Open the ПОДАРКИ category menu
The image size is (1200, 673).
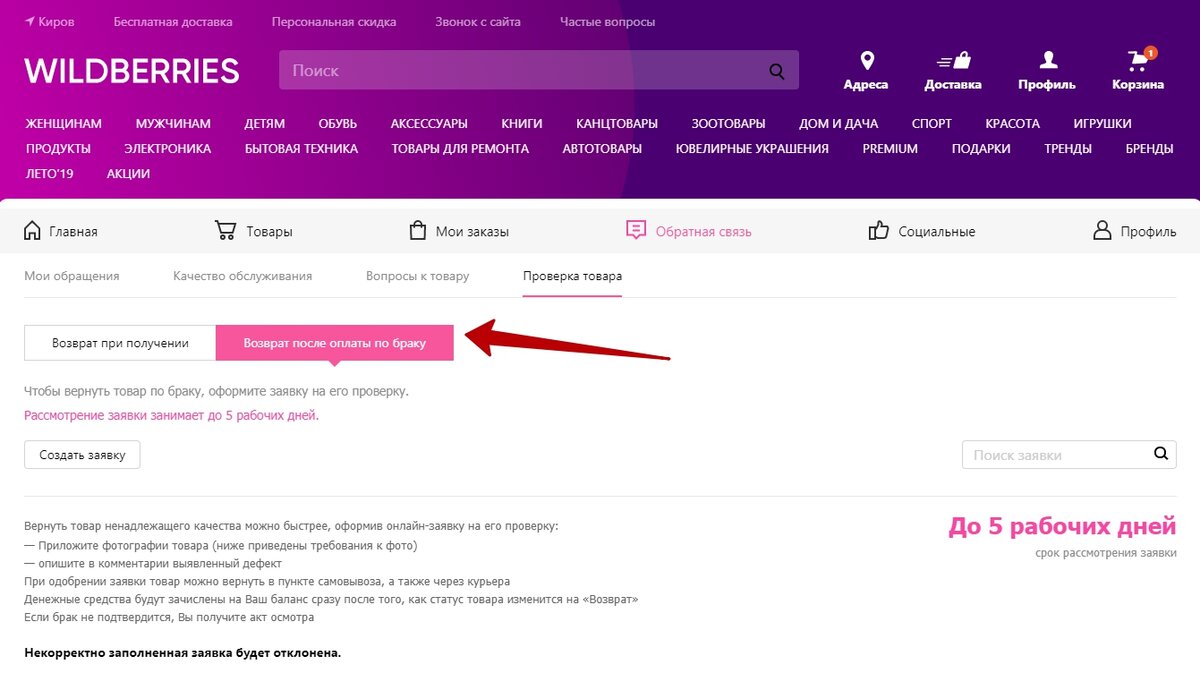coord(981,149)
